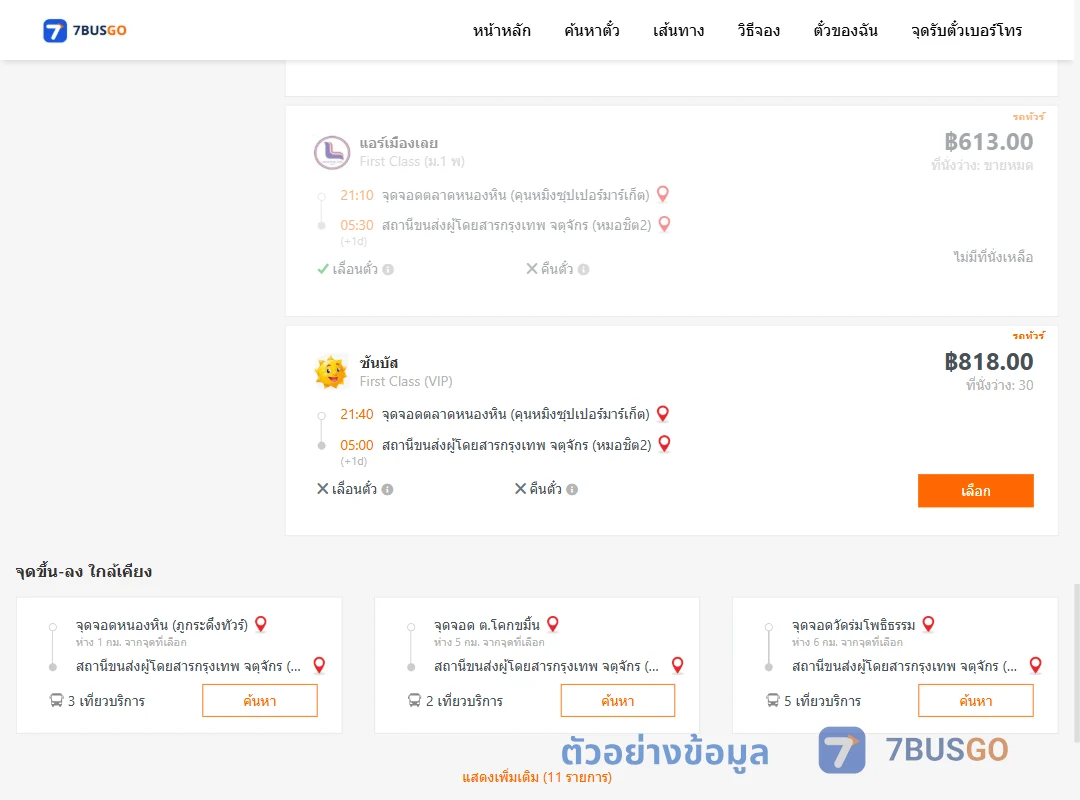Click the page vertical scrollbar
The image size is (1080, 800).
[1077, 663]
